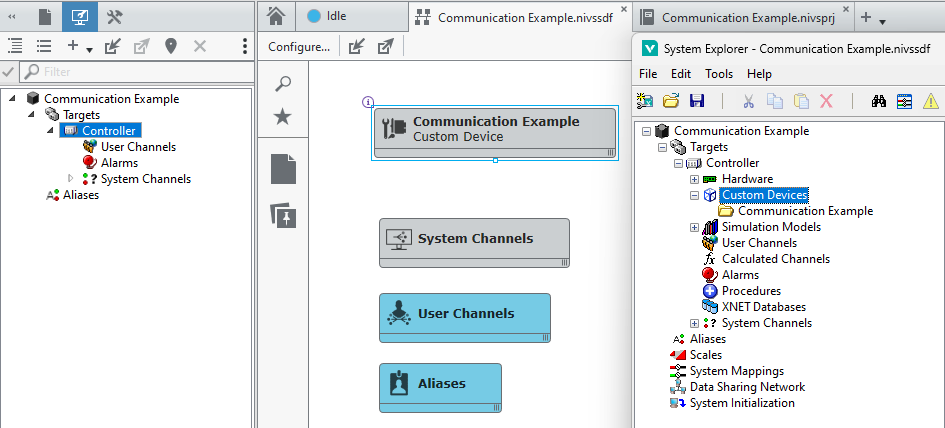The image size is (945, 428).
Task: Add a new tab with plus button
Action: [x=865, y=17]
